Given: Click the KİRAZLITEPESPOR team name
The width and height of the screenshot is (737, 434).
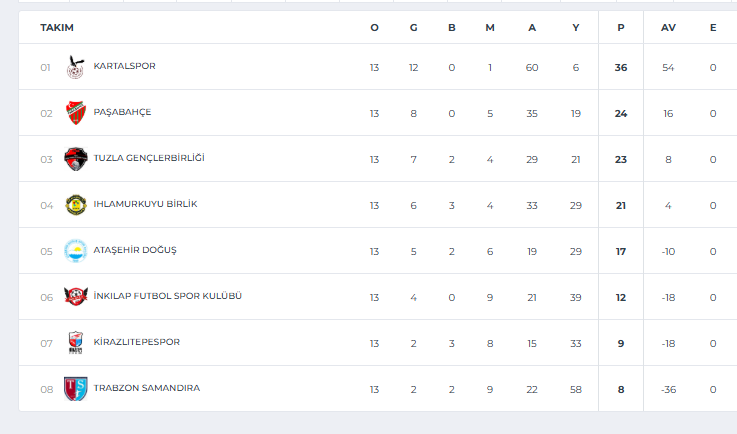Looking at the screenshot, I should [137, 342].
